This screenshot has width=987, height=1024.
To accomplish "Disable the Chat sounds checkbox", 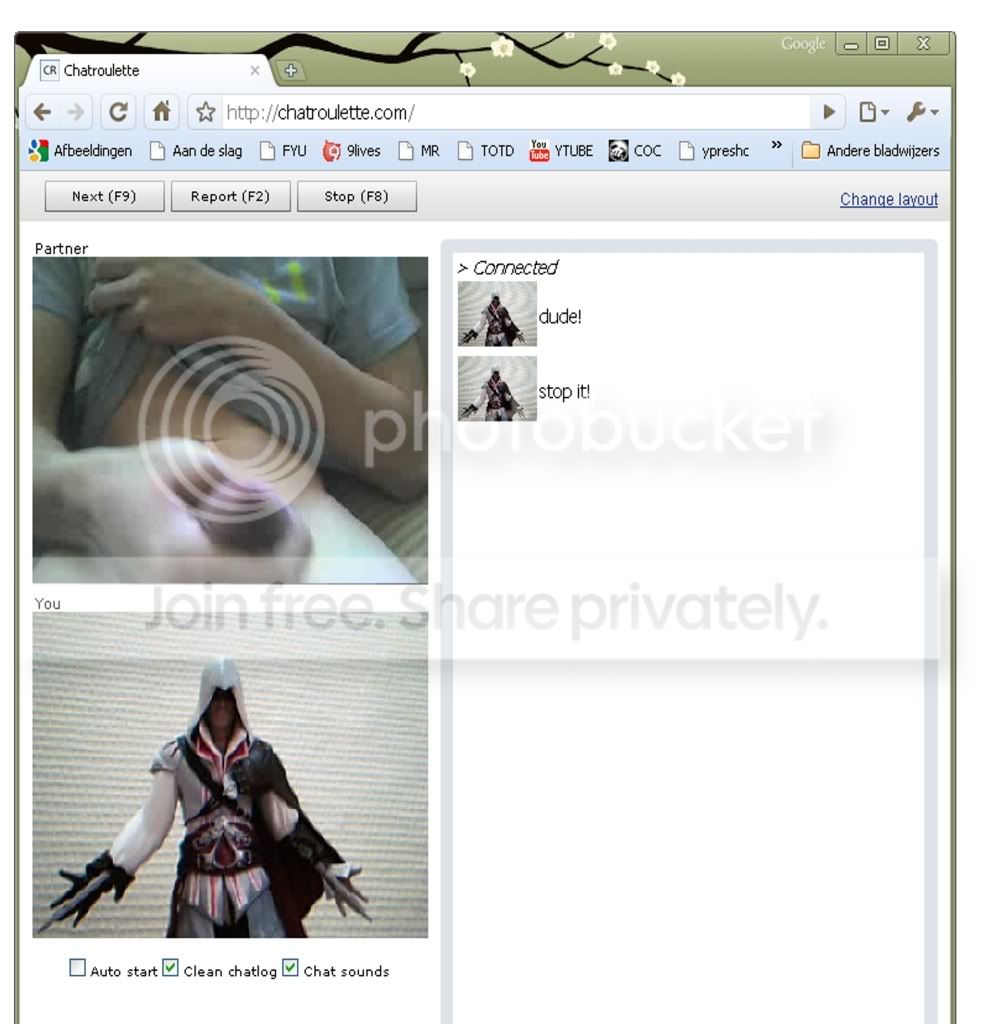I will click(291, 967).
